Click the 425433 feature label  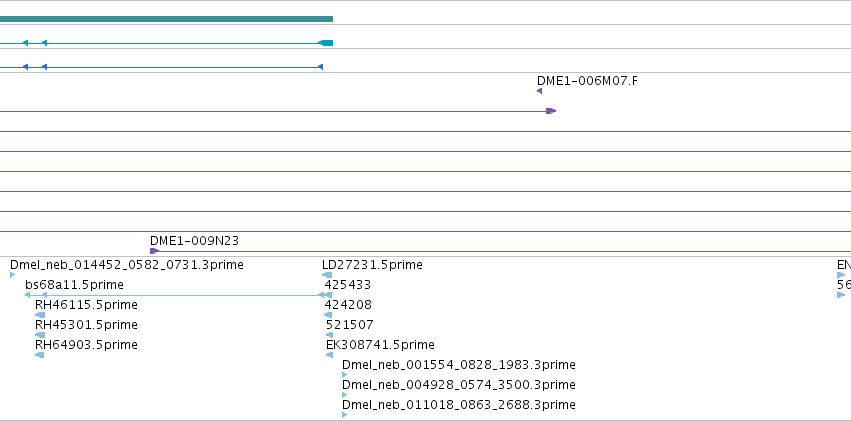348,285
